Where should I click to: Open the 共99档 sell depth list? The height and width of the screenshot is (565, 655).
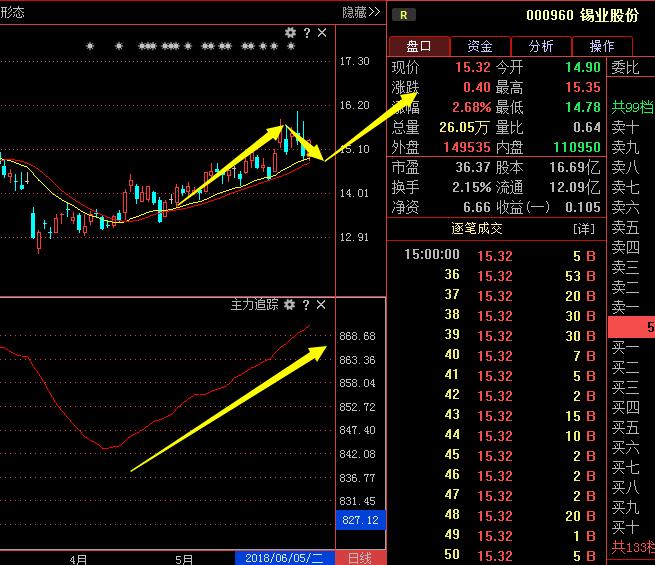point(632,107)
